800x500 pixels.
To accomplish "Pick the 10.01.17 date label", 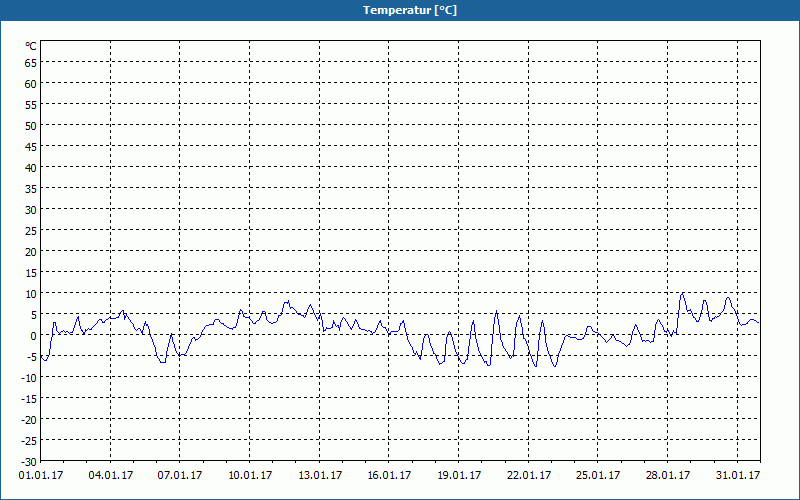I will click(x=249, y=476).
